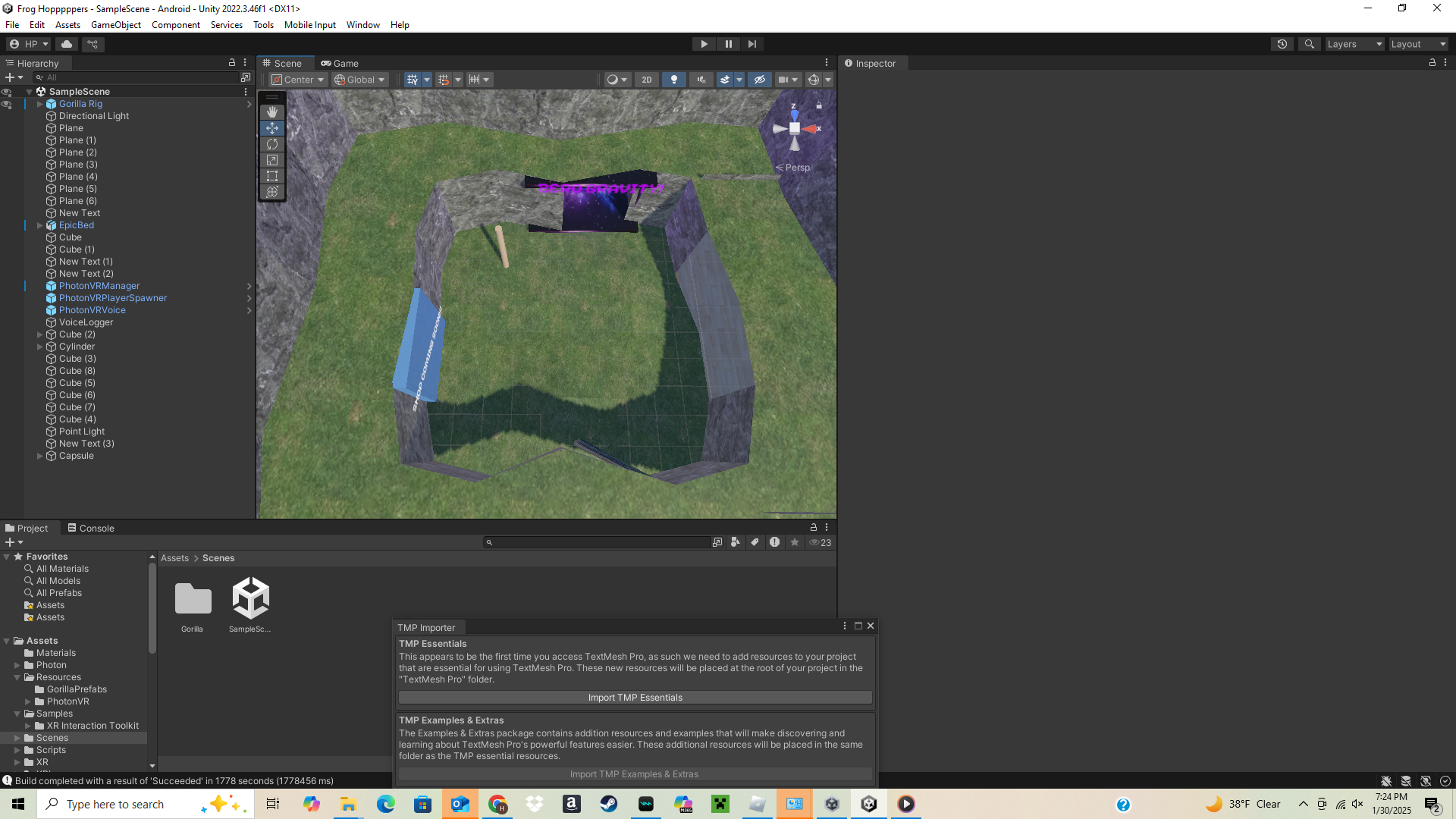The width and height of the screenshot is (1456, 819).
Task: Toggle scene audio mute
Action: (x=701, y=80)
